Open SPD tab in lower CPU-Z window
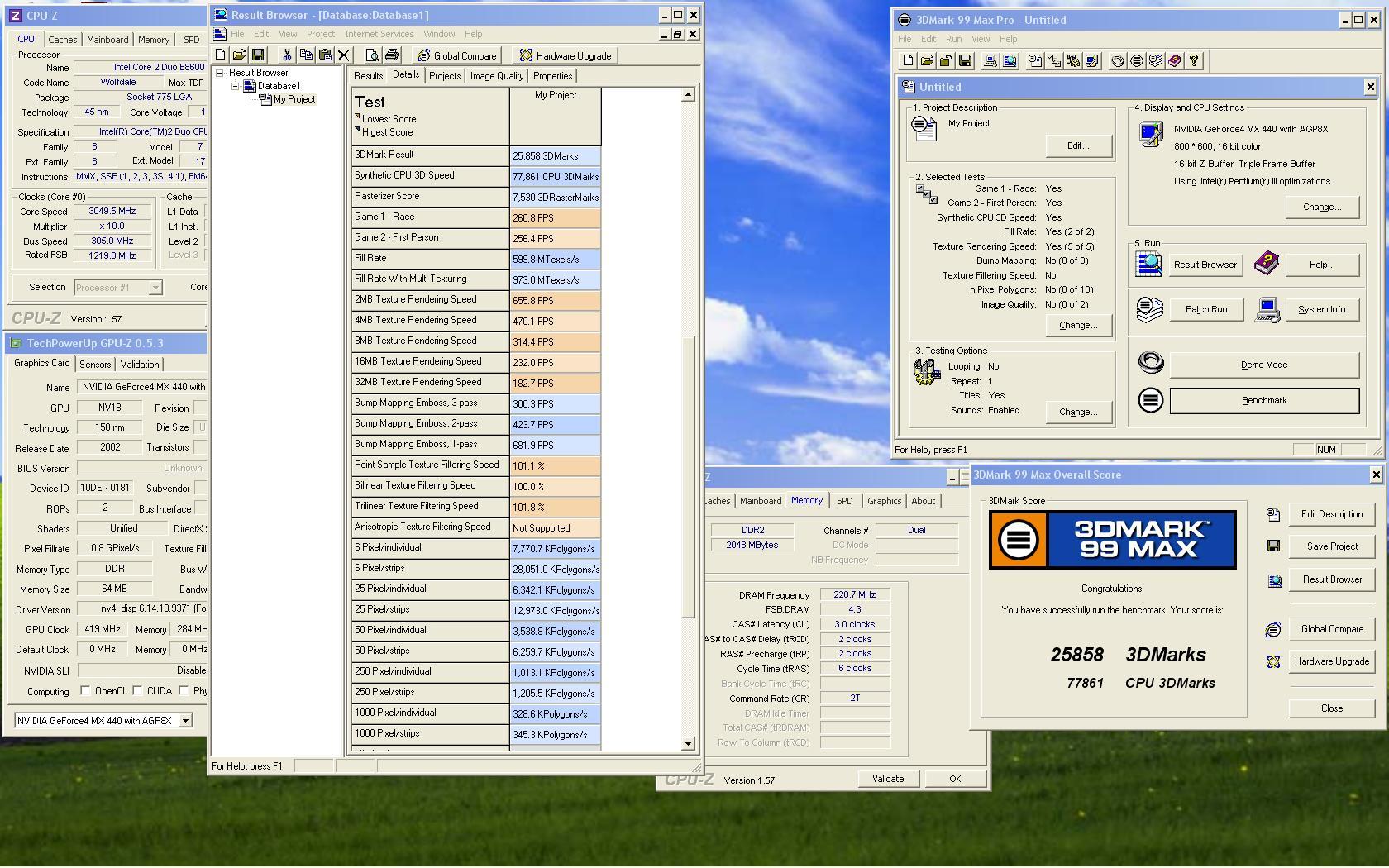This screenshot has height=868, width=1389. point(844,501)
